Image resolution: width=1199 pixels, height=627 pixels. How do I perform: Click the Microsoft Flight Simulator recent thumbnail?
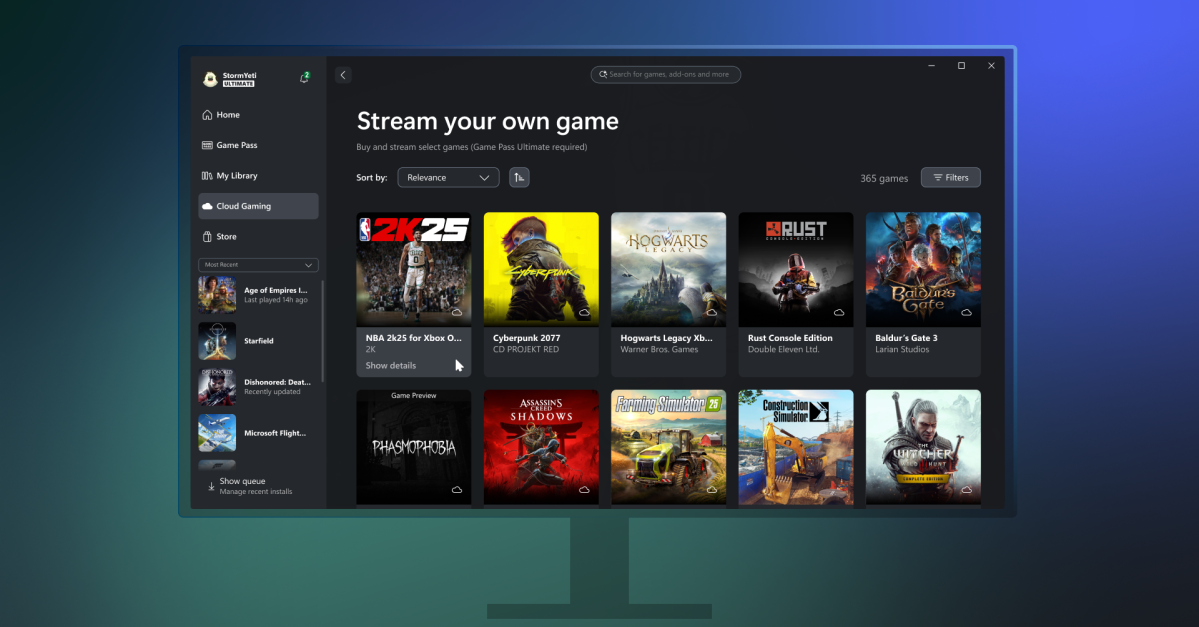[217, 433]
